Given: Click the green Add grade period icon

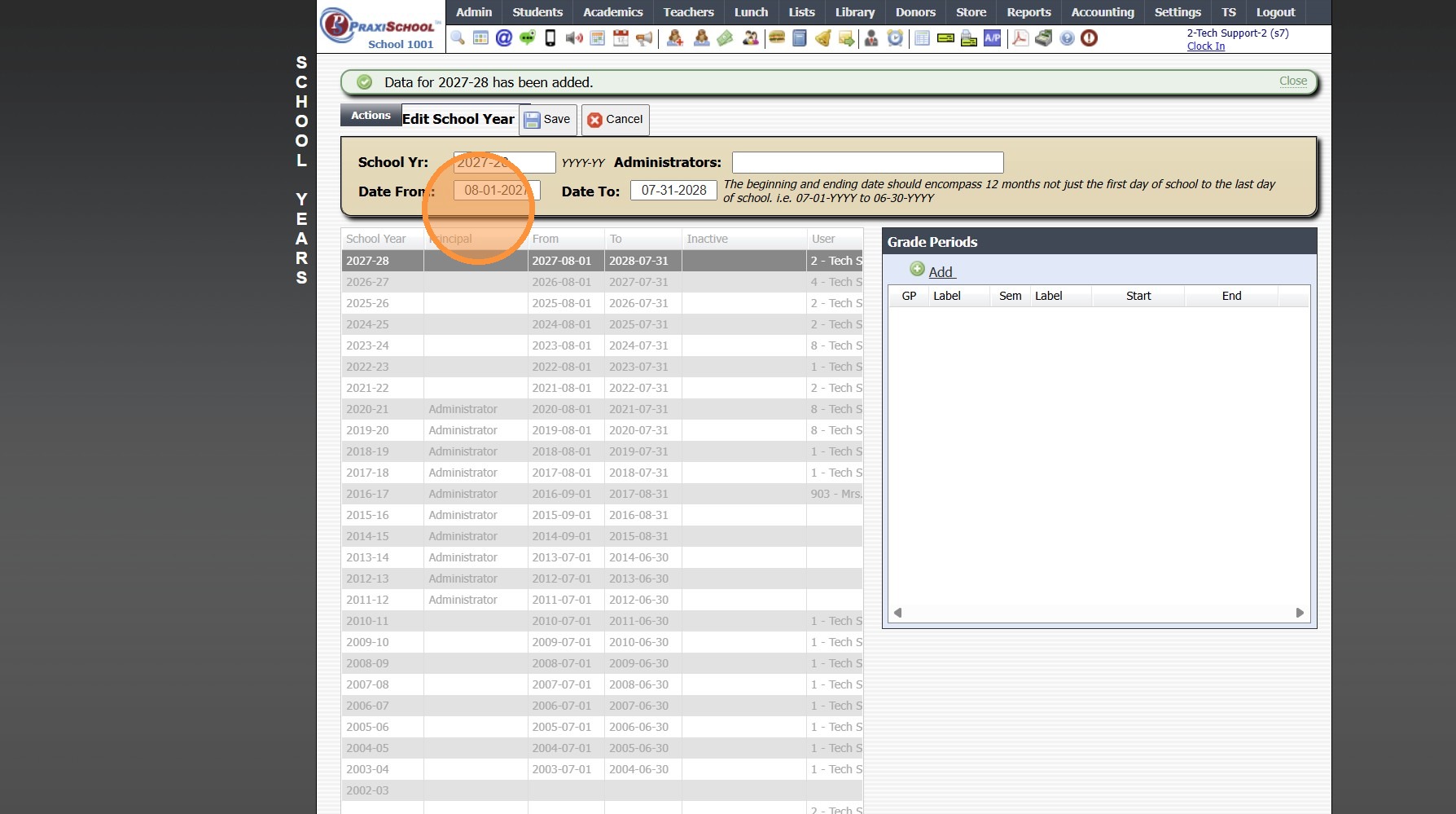Looking at the screenshot, I should [917, 270].
